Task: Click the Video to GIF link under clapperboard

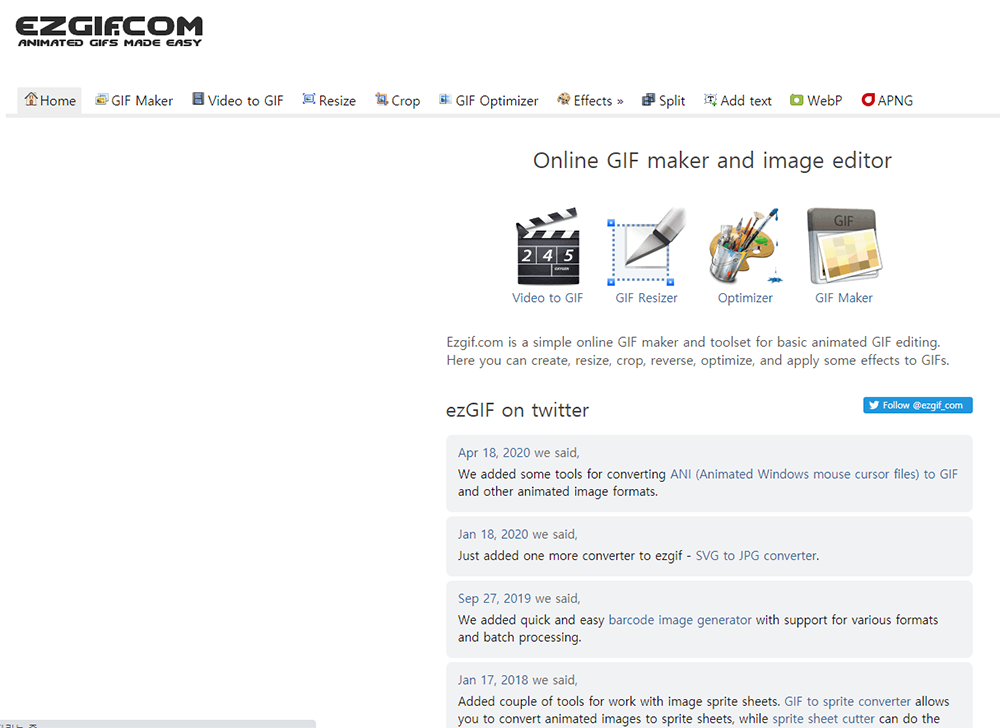Action: [x=548, y=298]
